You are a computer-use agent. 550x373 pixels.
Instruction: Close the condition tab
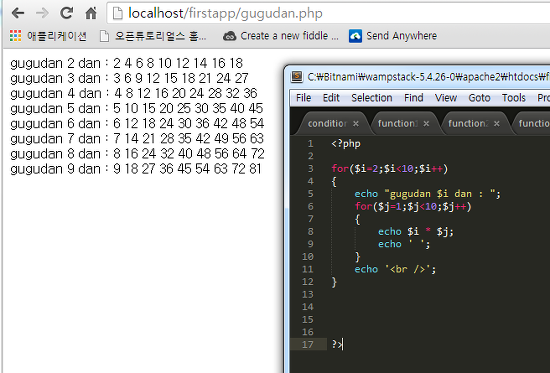(x=356, y=124)
